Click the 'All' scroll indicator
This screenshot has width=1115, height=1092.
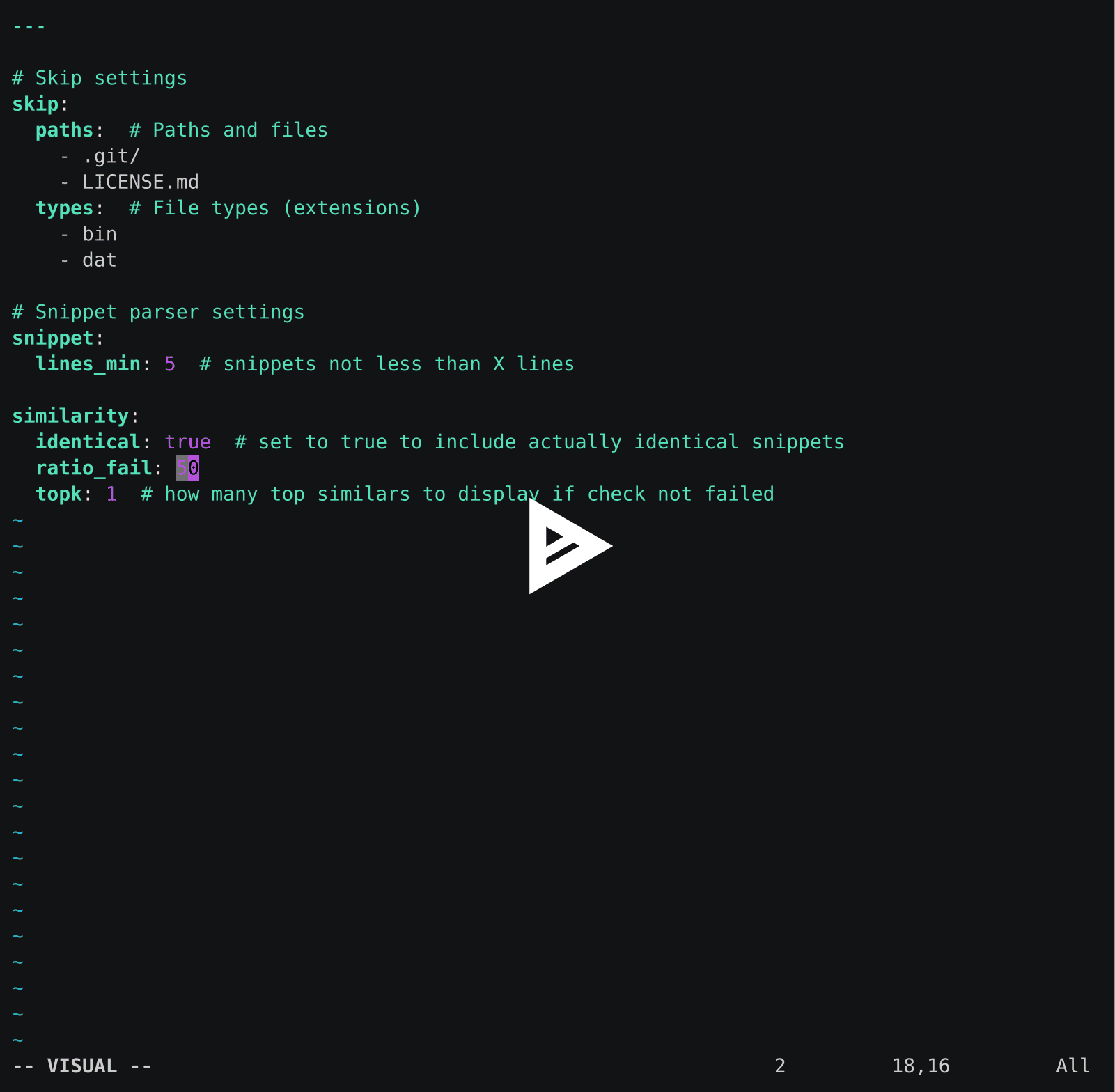[1073, 1066]
